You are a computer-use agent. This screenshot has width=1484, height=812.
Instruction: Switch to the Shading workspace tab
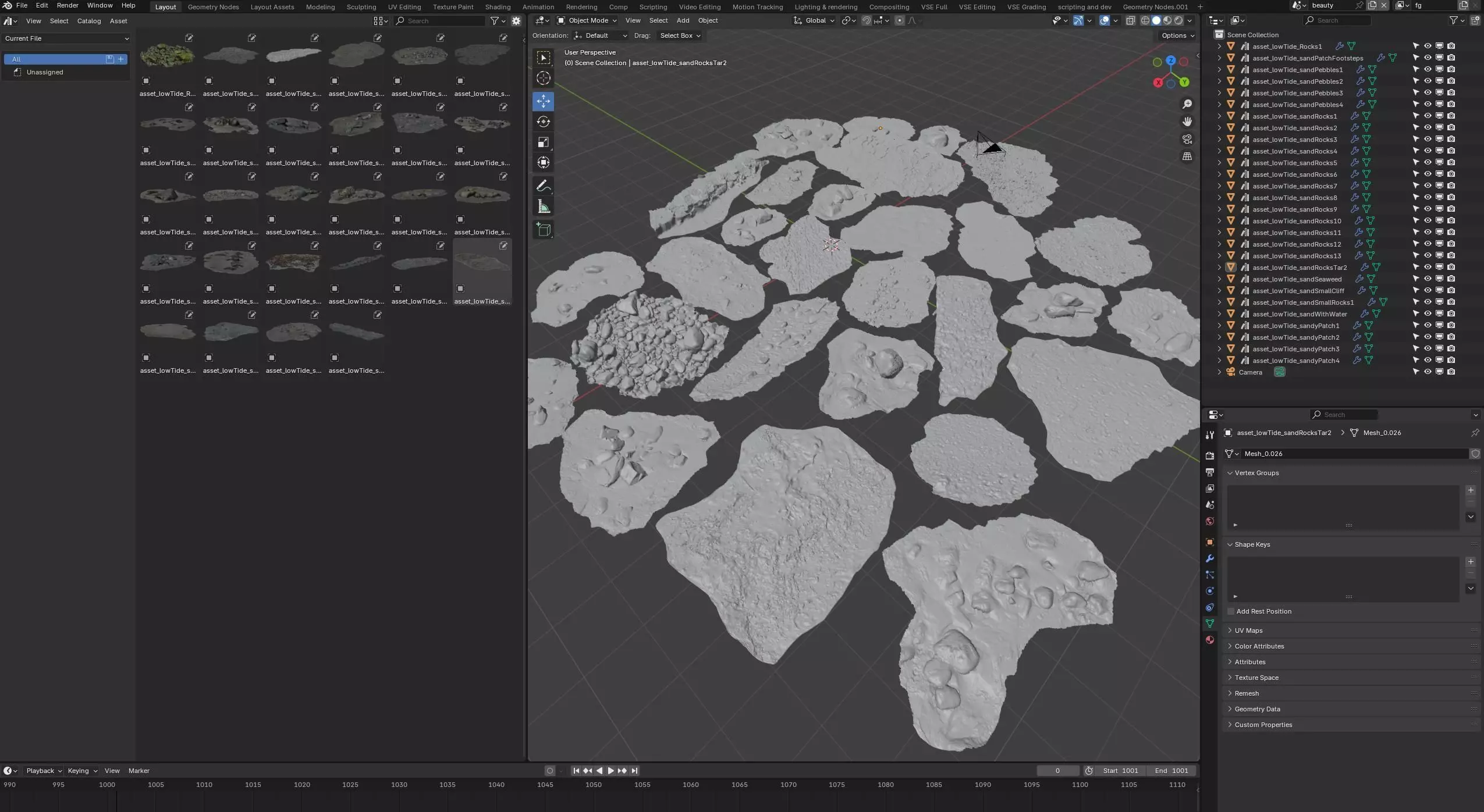(497, 7)
